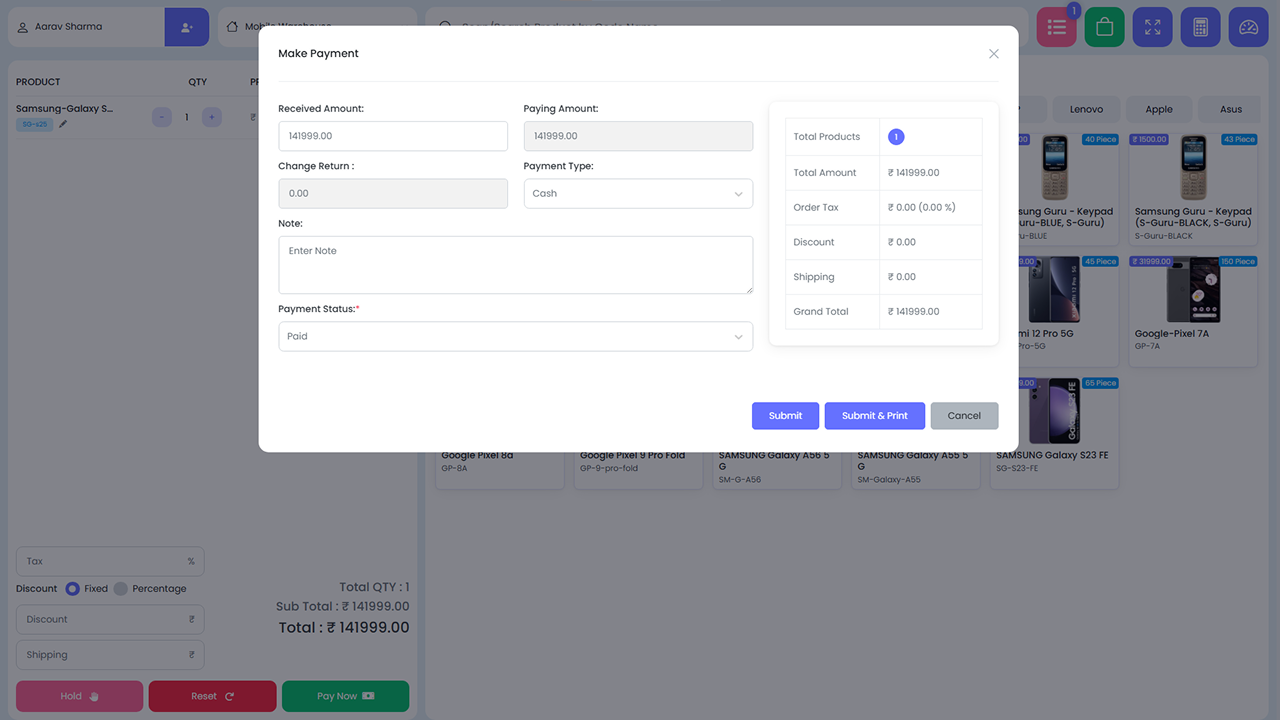The height and width of the screenshot is (720, 1280).
Task: Open the orders list icon with badge
Action: pos(1056,27)
